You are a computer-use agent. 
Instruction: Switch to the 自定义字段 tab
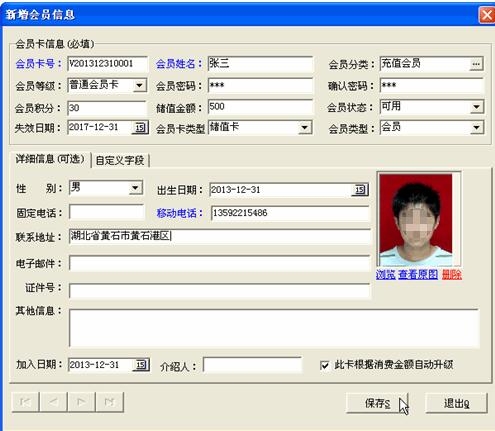[x=120, y=161]
